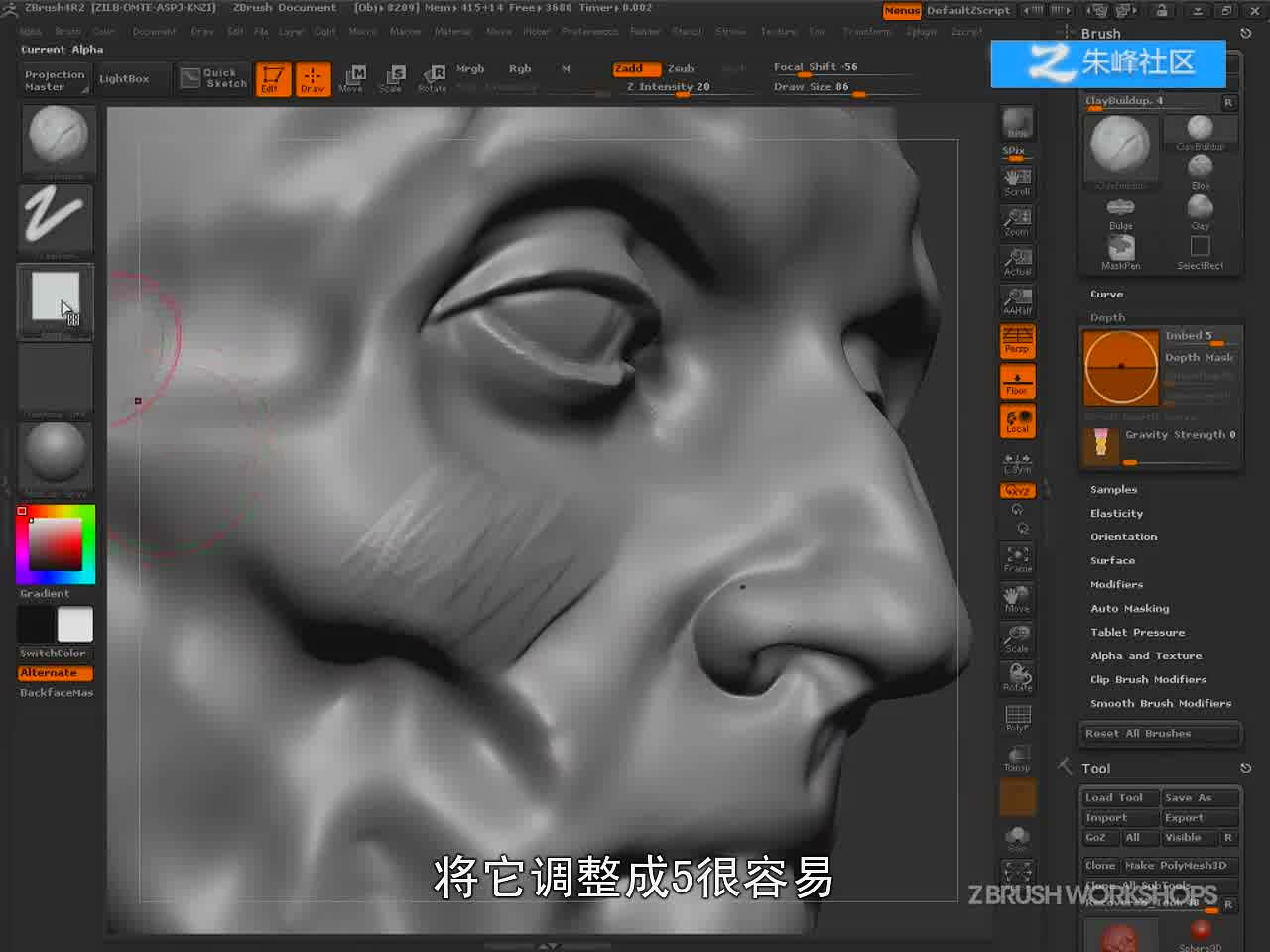Viewport: 1270px width, 952px height.
Task: Open the Transform menu
Action: tap(867, 32)
